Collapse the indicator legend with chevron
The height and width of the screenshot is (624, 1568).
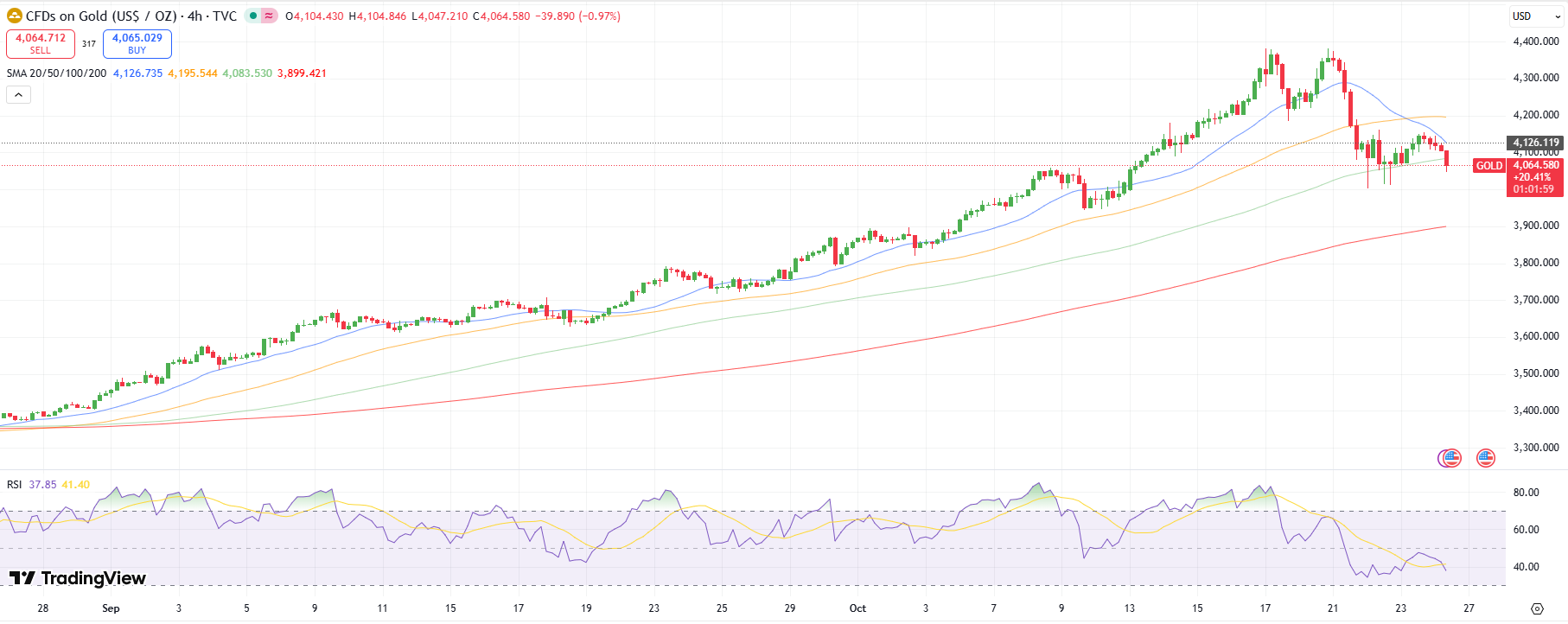(18, 95)
